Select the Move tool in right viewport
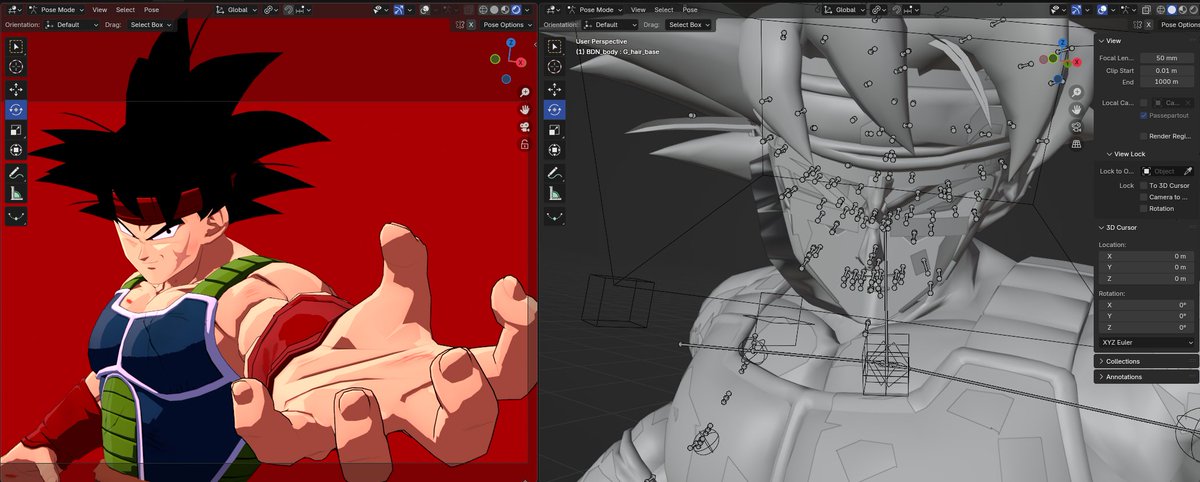1200x482 pixels. point(555,89)
